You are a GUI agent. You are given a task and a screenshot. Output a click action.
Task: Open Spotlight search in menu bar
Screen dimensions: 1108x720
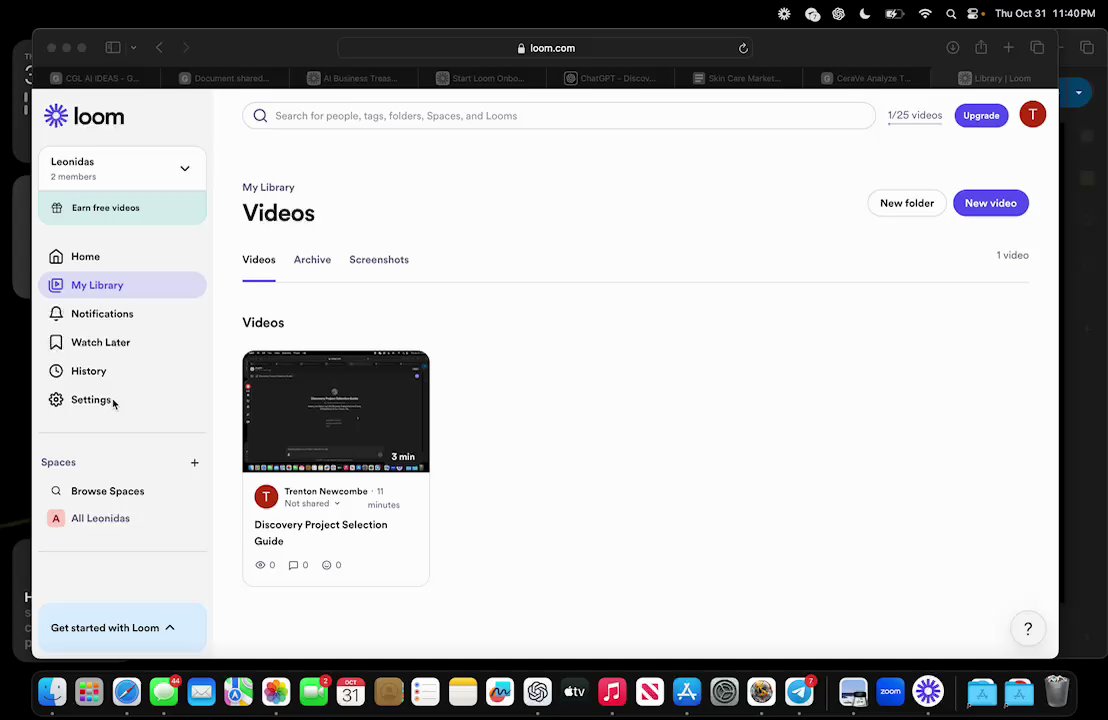tap(950, 13)
